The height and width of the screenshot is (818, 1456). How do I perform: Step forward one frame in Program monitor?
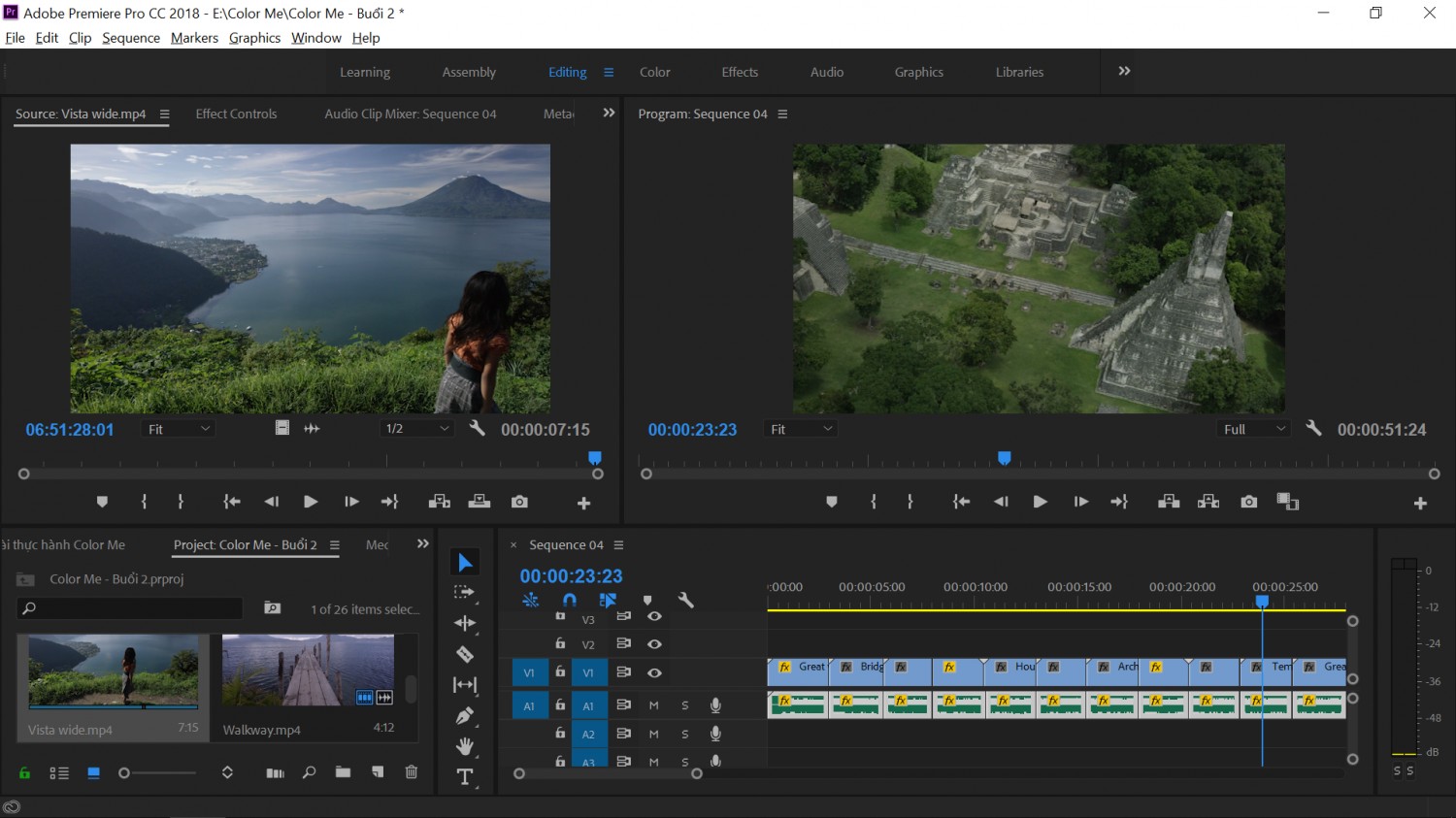[1080, 502]
